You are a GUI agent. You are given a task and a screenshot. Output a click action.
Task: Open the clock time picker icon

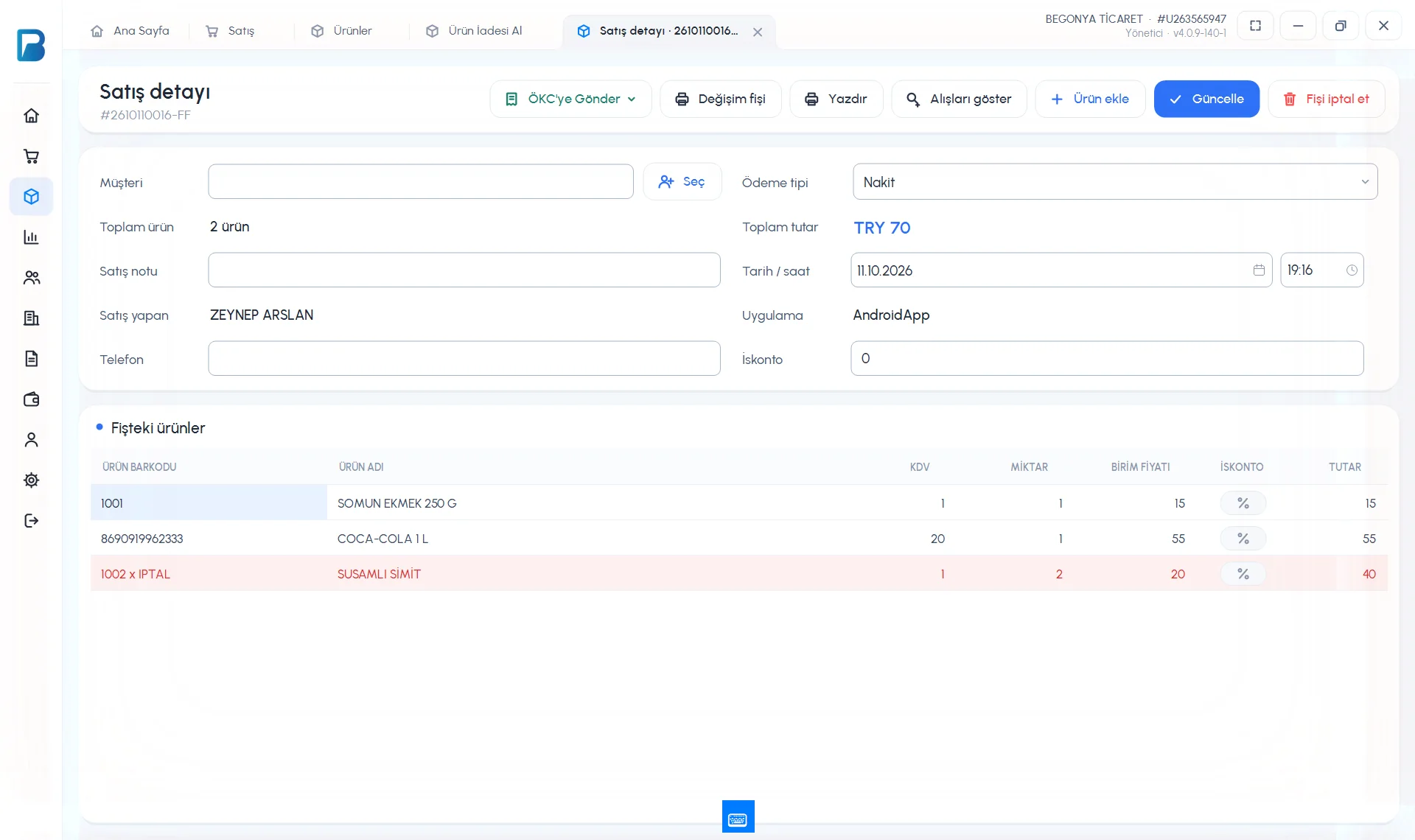click(1352, 270)
